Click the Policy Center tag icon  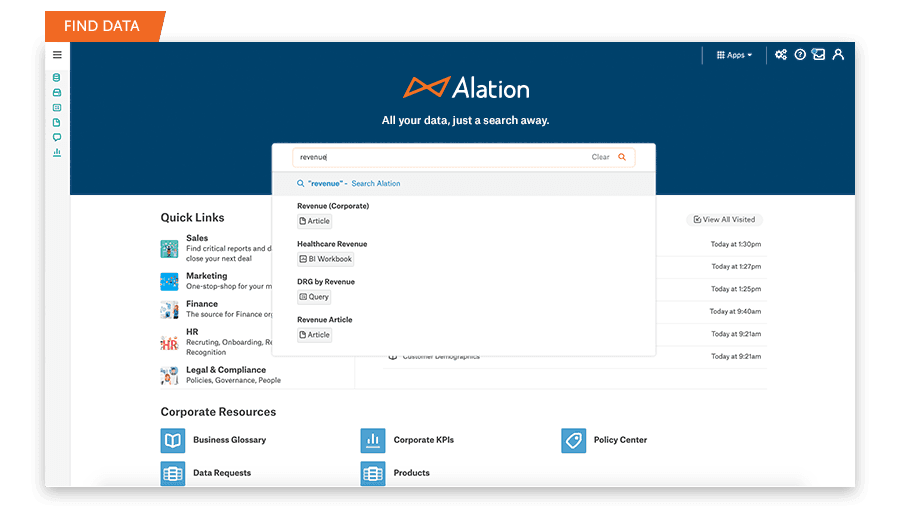click(x=573, y=441)
